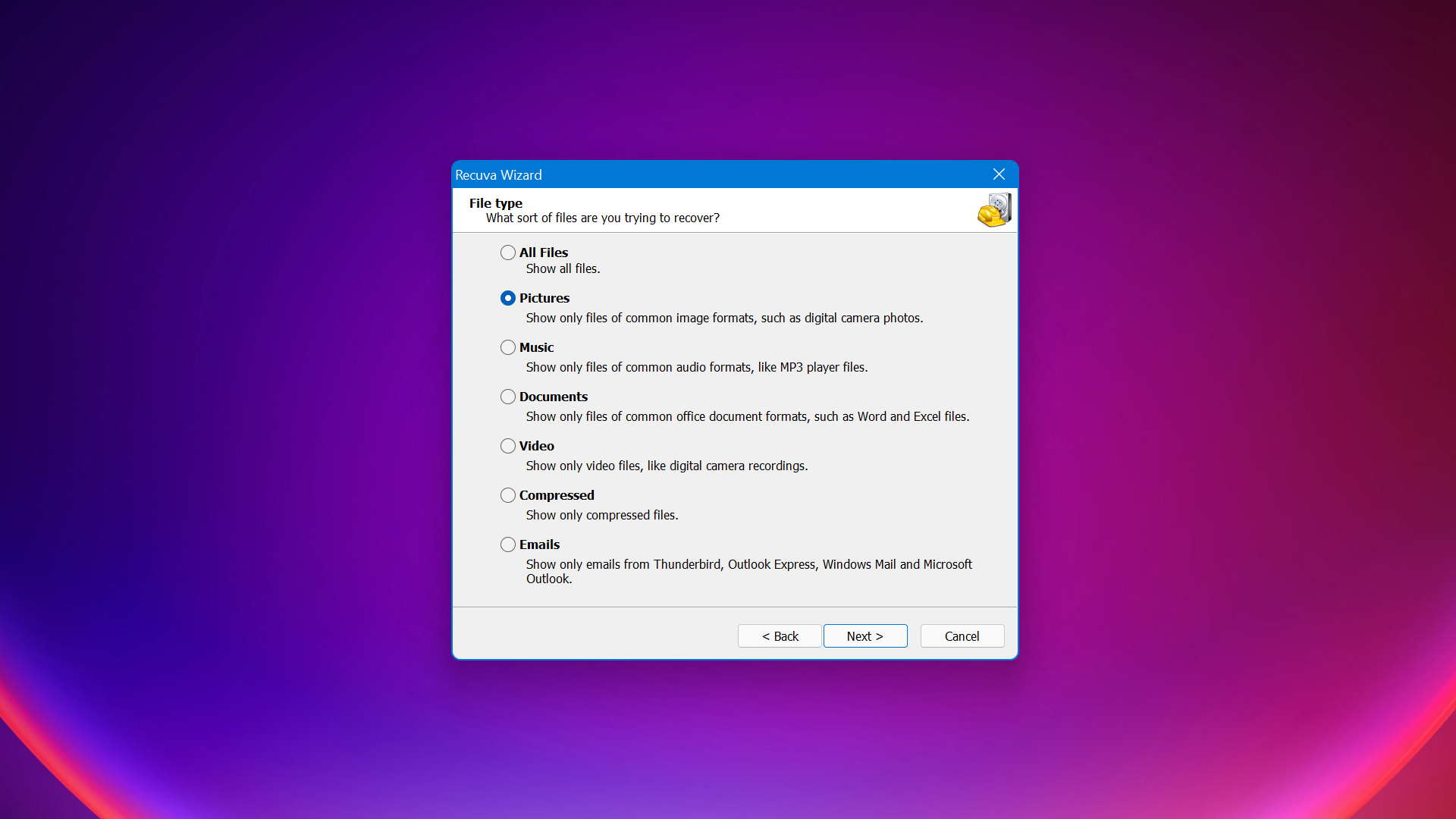
Task: Click the 'Show all files.' description
Action: [x=563, y=268]
